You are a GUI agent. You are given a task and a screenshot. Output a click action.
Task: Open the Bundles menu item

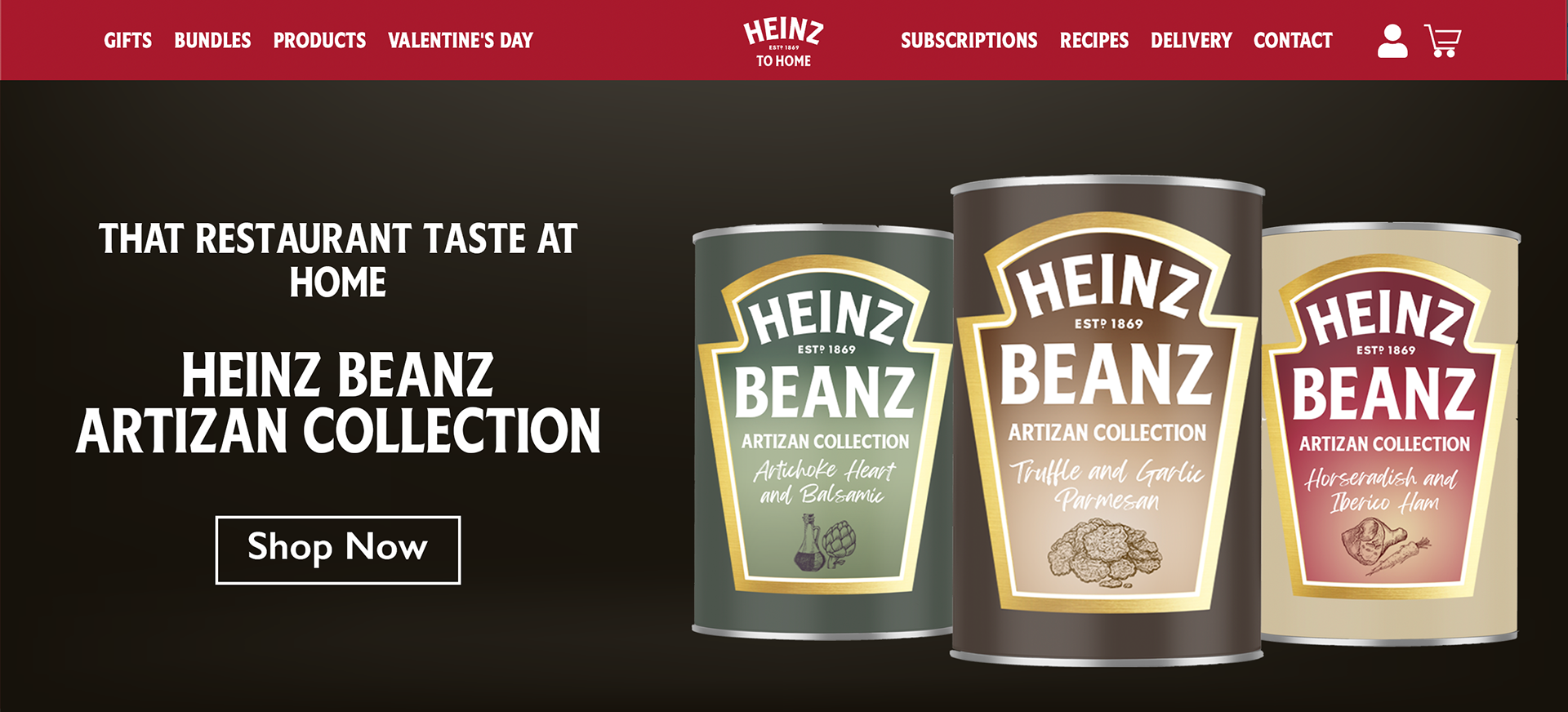pyautogui.click(x=212, y=40)
